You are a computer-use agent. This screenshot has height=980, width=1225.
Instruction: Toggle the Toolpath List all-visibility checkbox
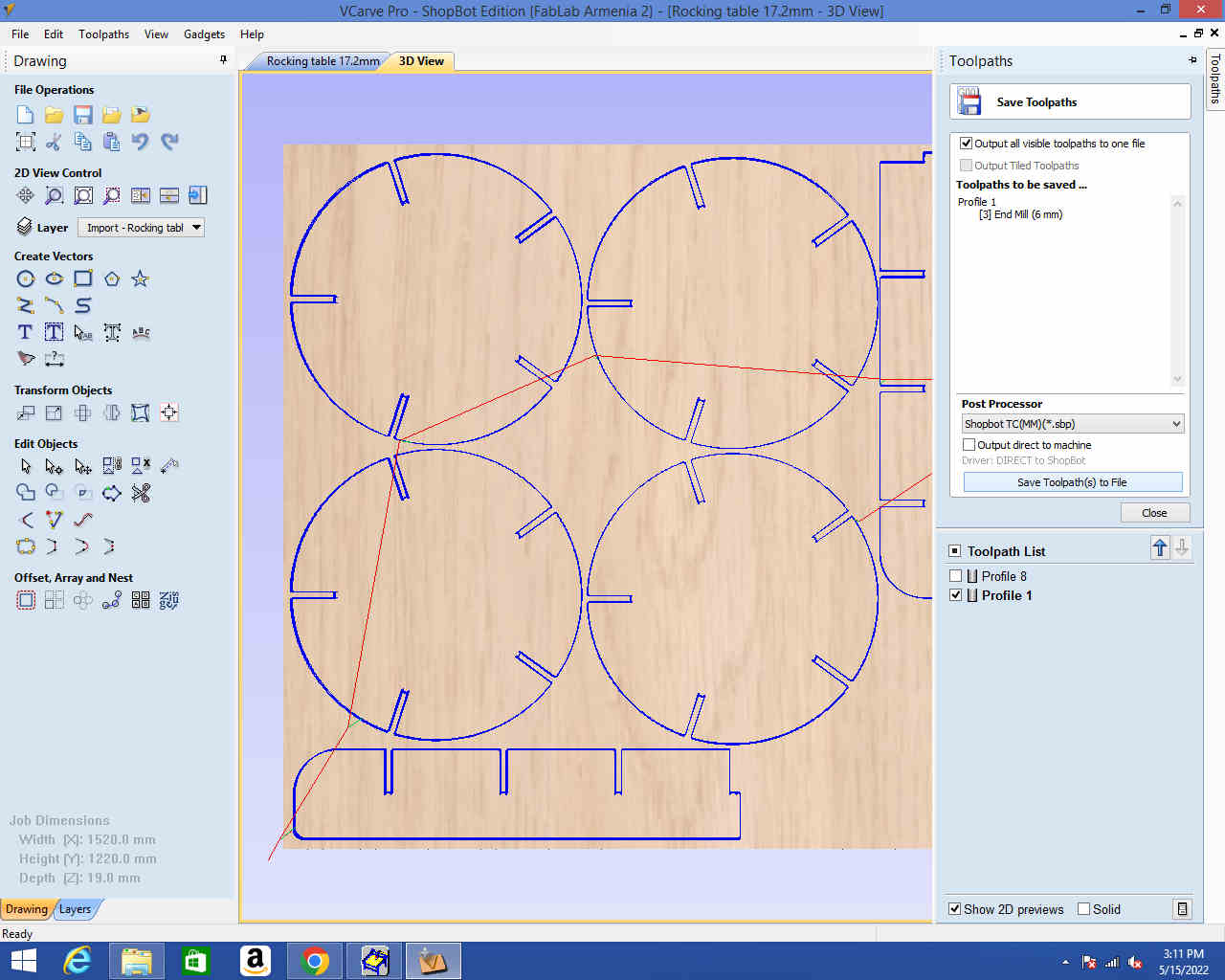tap(954, 551)
